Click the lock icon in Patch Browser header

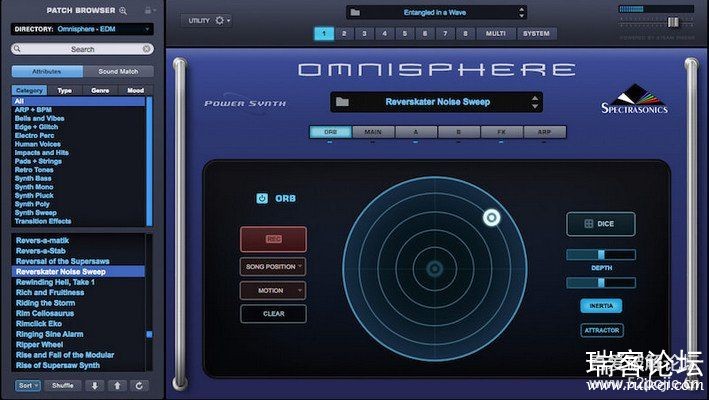(x=148, y=10)
